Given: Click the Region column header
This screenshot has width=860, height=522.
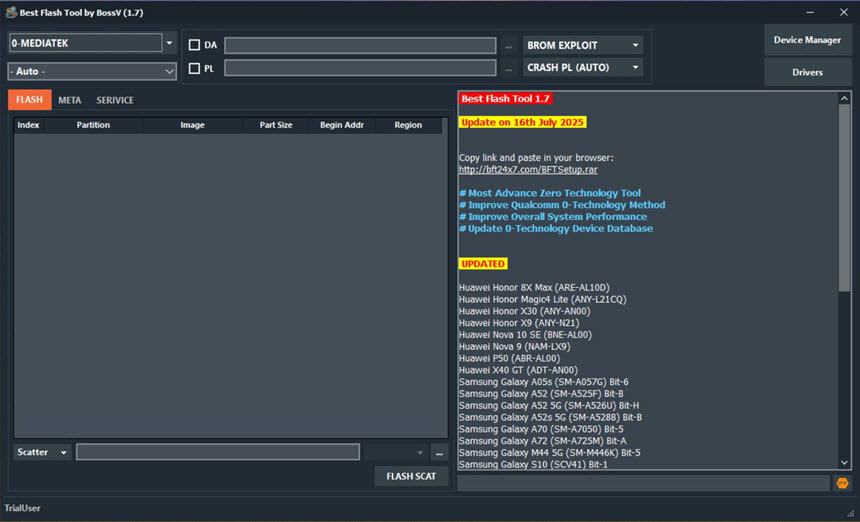Looking at the screenshot, I should click(x=408, y=125).
